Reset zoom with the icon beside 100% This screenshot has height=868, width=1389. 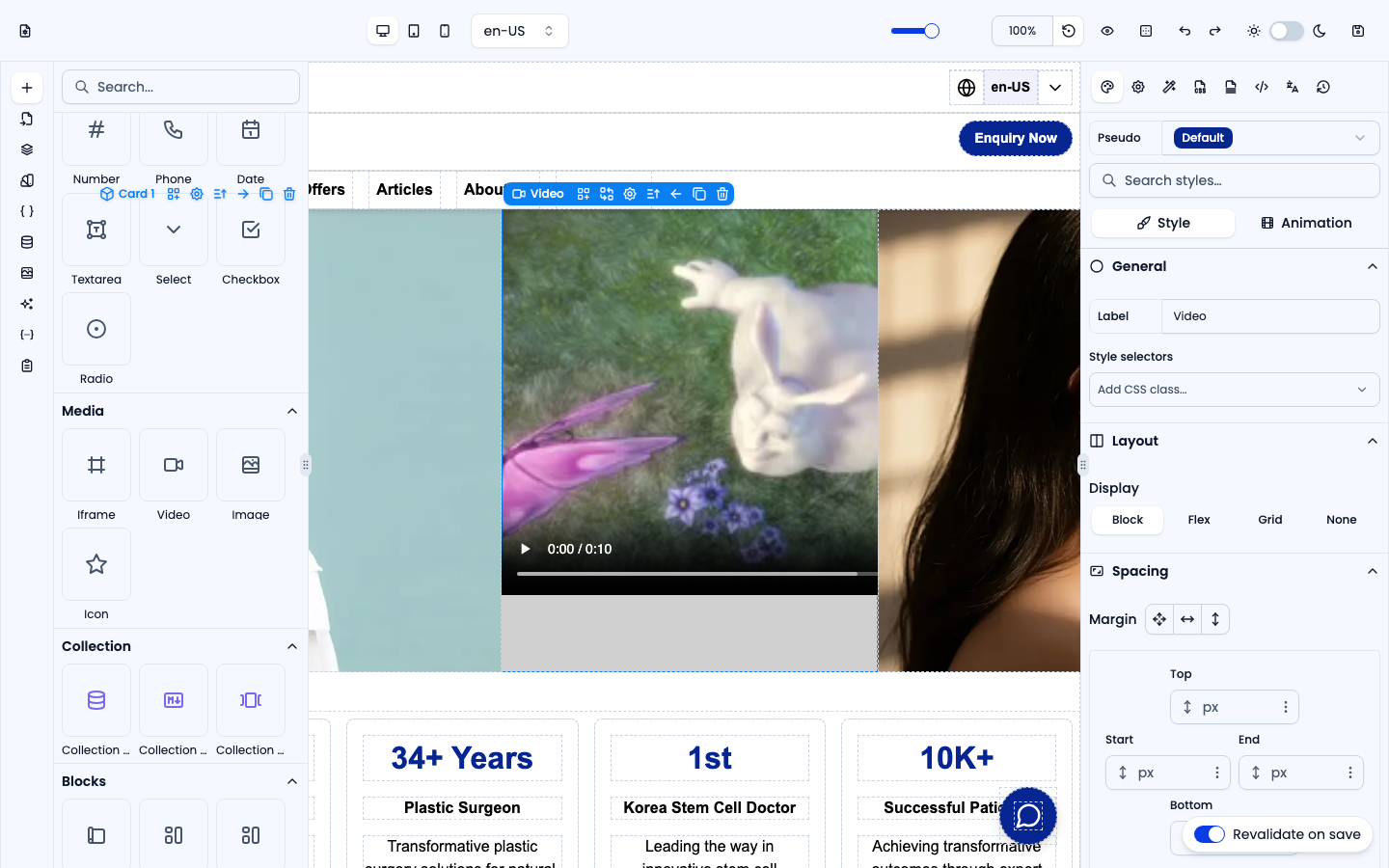pyautogui.click(x=1069, y=31)
